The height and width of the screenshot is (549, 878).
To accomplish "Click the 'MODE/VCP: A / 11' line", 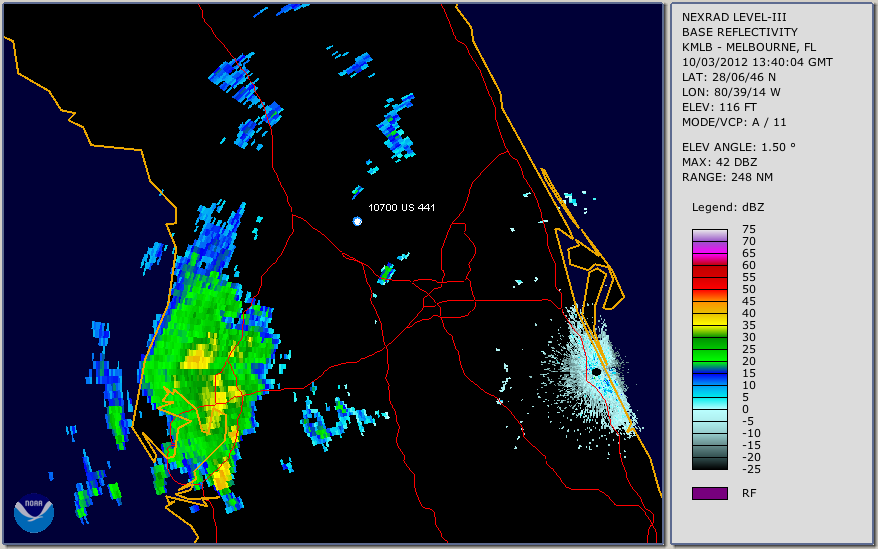I will click(x=734, y=122).
